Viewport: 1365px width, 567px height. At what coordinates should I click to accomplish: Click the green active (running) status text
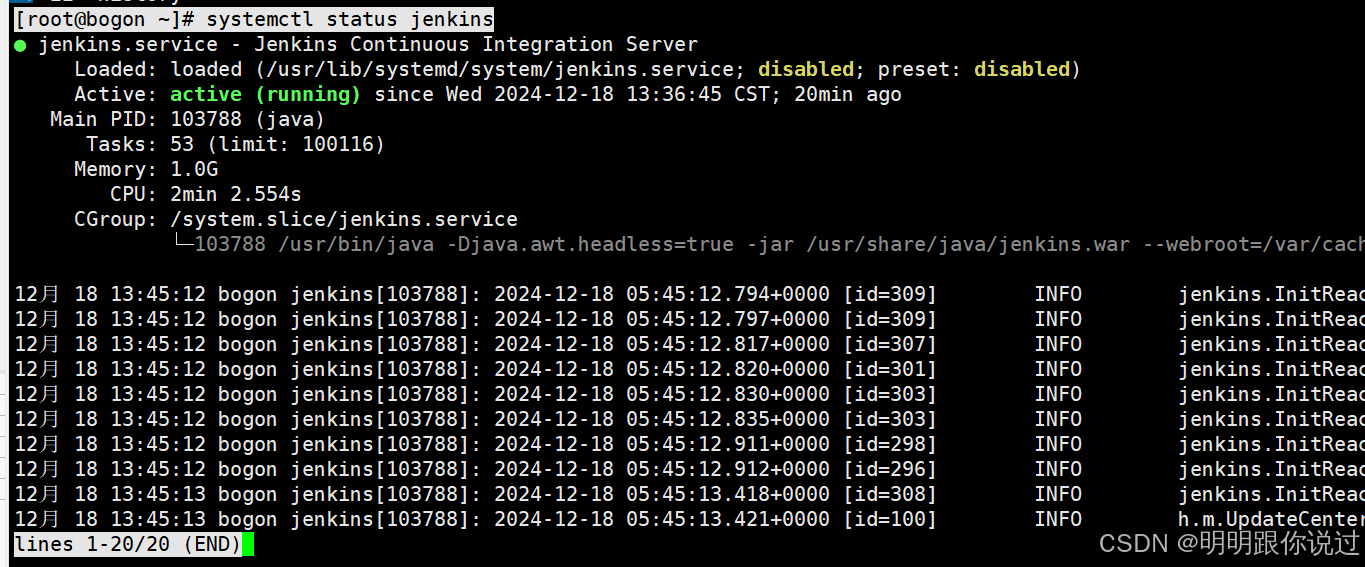pos(265,95)
